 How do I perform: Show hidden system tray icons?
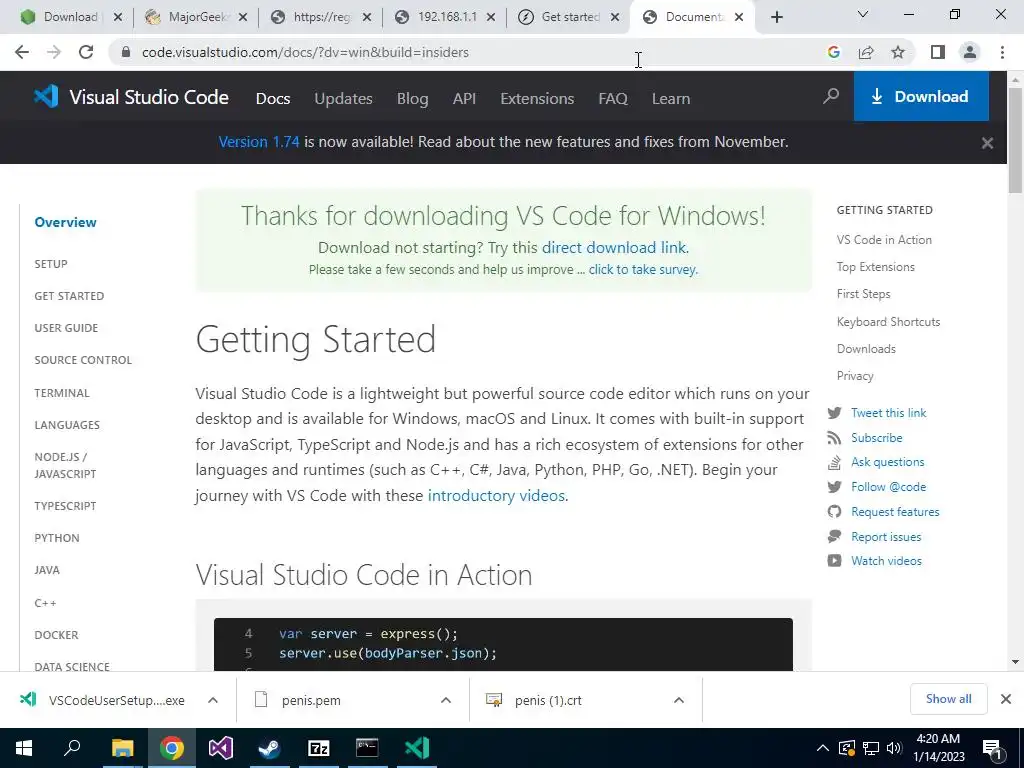coord(823,748)
